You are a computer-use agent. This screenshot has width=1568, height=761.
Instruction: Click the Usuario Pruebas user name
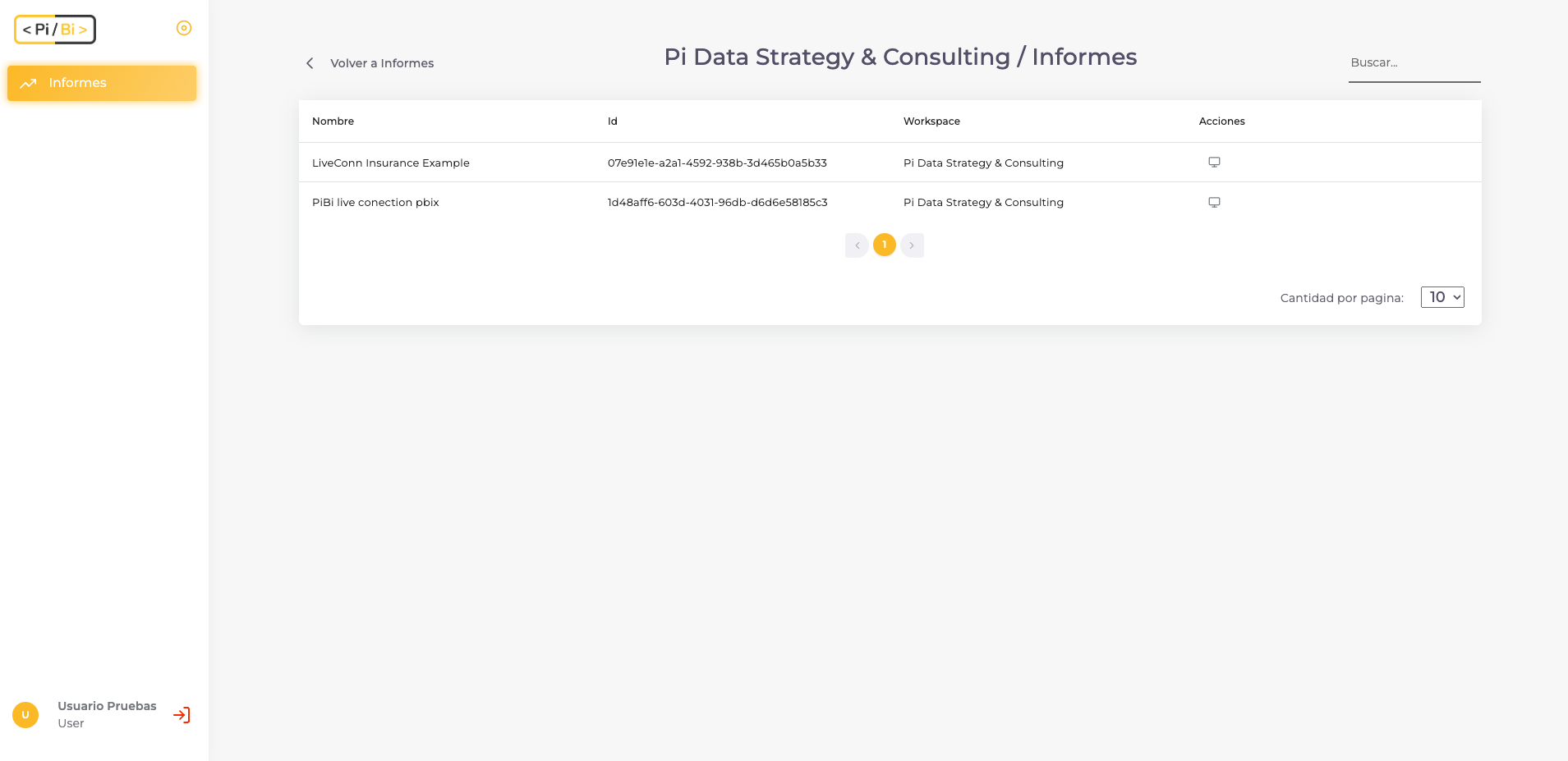(107, 706)
